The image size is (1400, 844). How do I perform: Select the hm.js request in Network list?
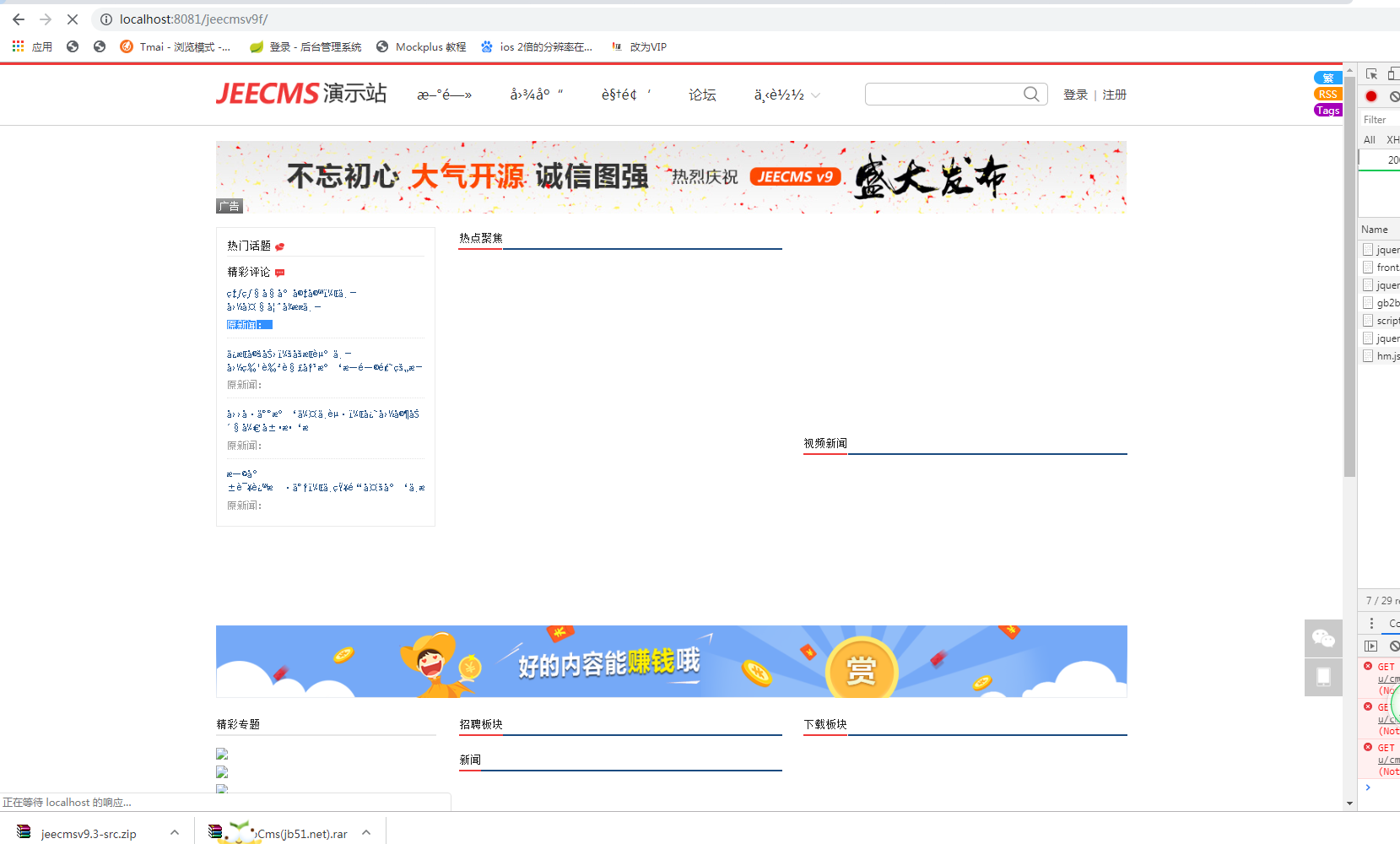click(x=1381, y=356)
